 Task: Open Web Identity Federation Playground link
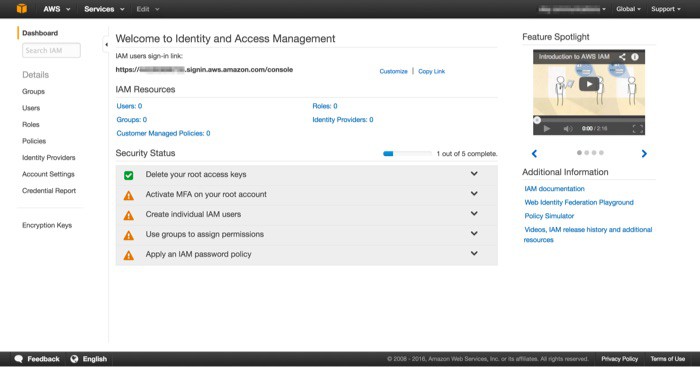pyautogui.click(x=579, y=202)
